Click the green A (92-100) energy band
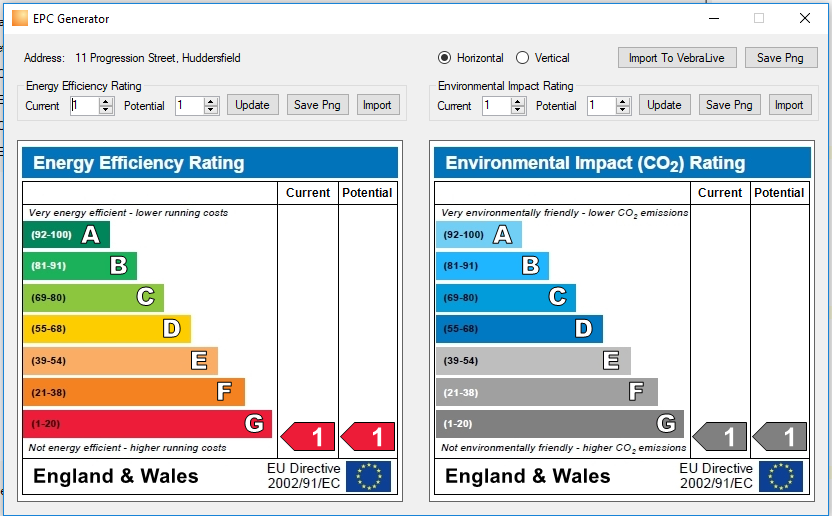This screenshot has width=832, height=516. pos(66,234)
